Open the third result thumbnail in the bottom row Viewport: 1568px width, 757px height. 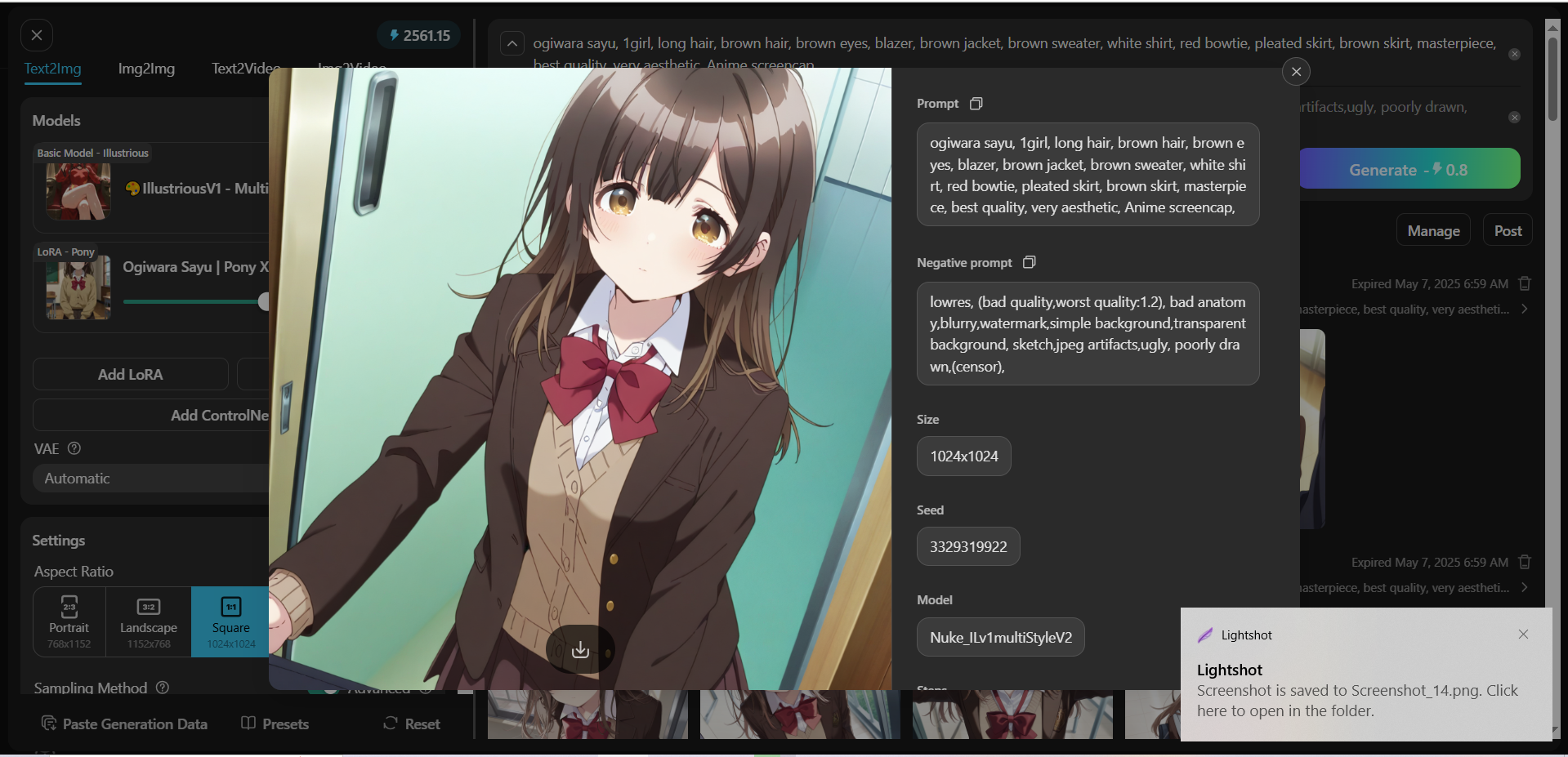(x=1012, y=715)
